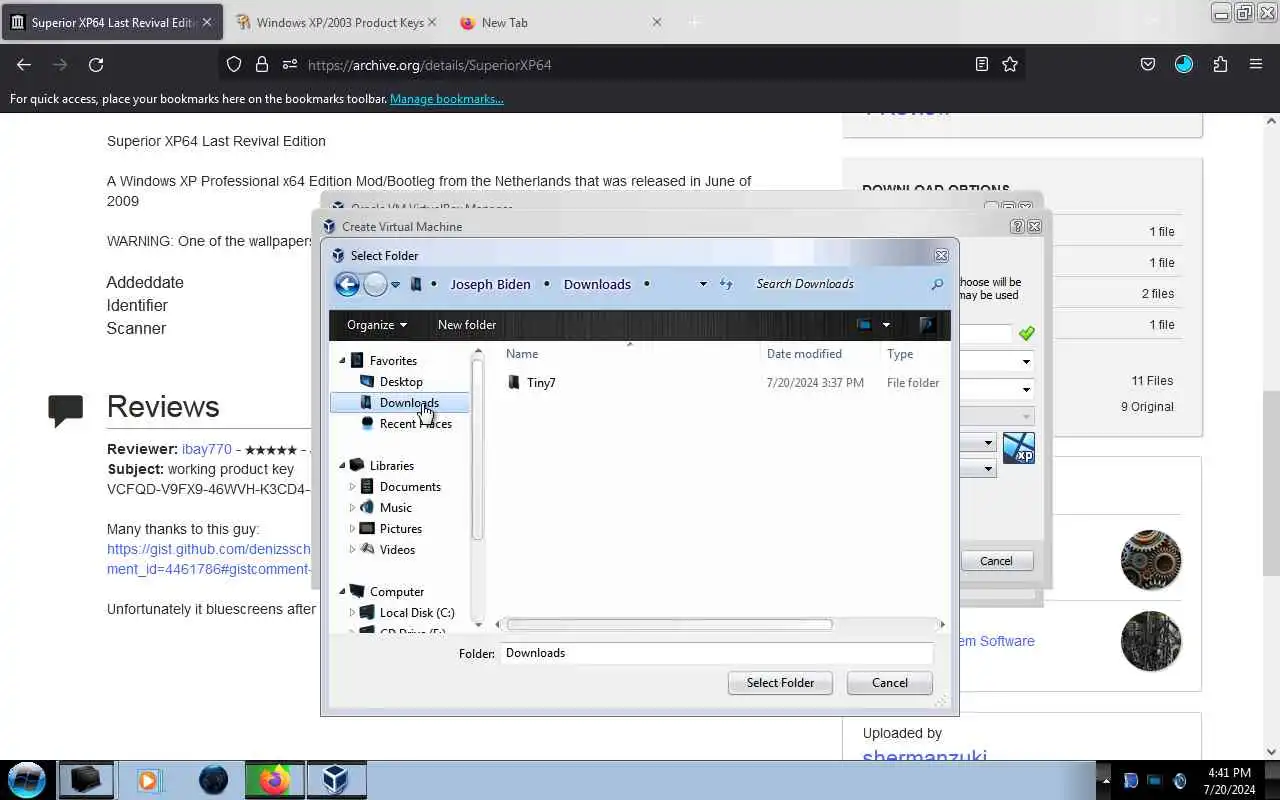Click the search magnifier in Select Folder
The width and height of the screenshot is (1280, 800).
(937, 284)
